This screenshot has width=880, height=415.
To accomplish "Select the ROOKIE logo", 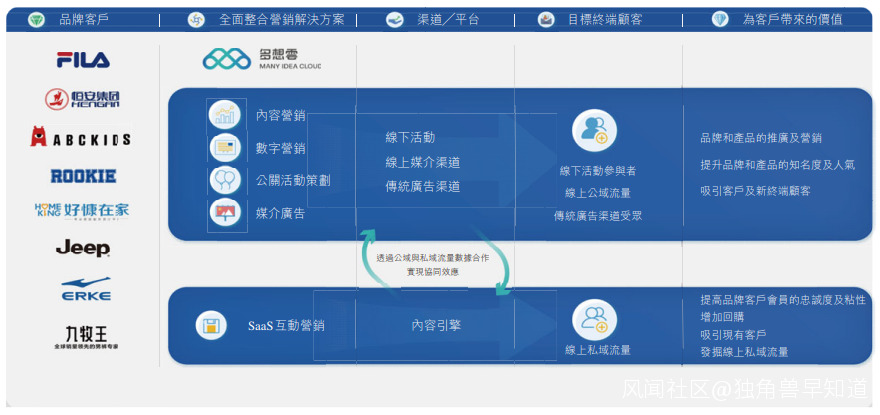I will (84, 176).
